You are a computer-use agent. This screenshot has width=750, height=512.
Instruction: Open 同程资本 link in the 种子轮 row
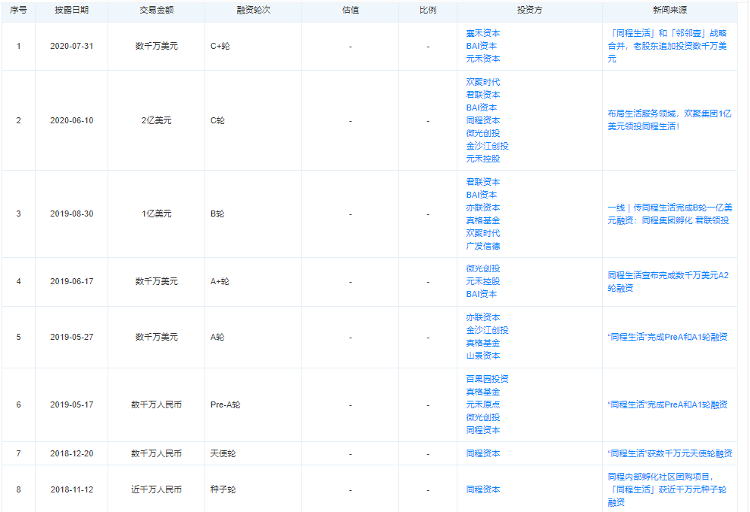483,490
